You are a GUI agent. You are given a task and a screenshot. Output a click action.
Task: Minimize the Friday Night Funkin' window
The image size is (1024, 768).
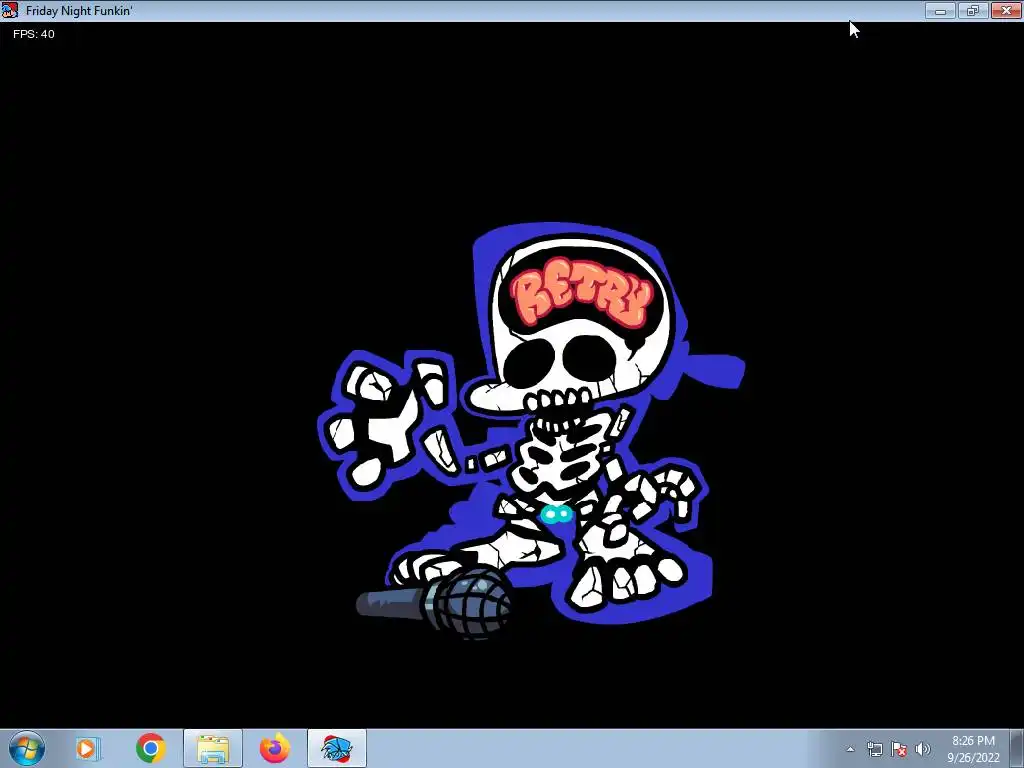pyautogui.click(x=940, y=10)
